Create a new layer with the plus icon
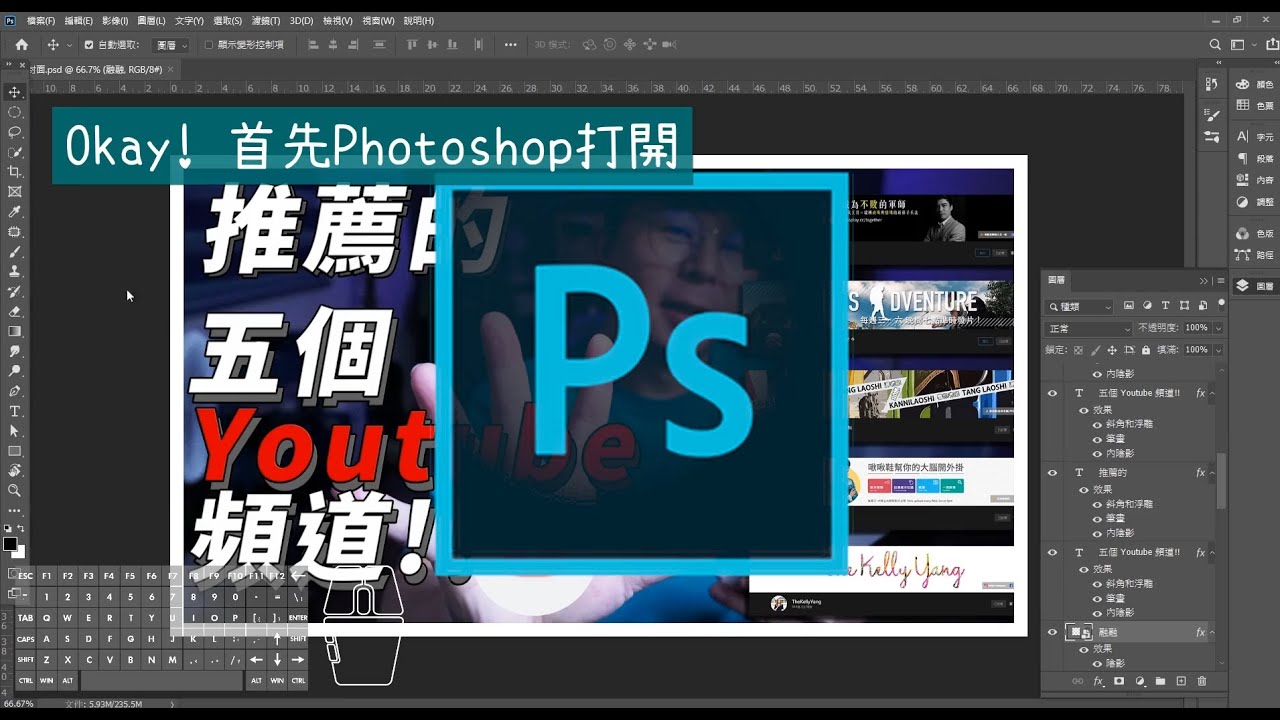 click(x=1181, y=681)
